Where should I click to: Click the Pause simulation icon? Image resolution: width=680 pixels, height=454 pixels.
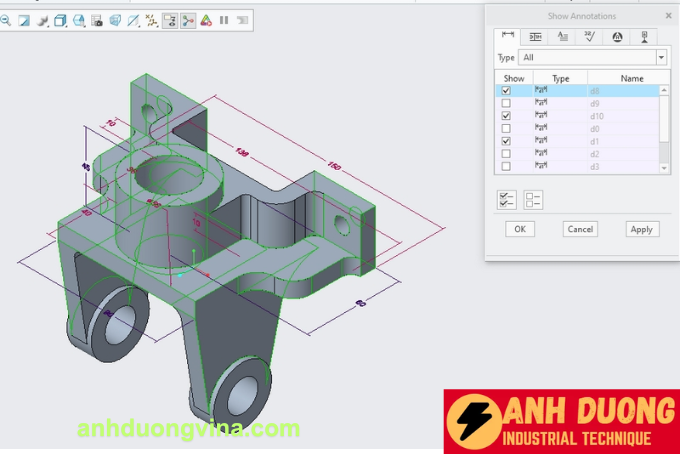click(224, 19)
